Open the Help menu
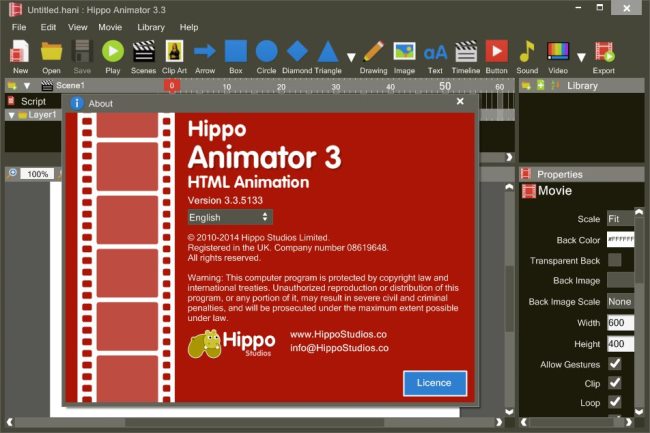Image resolution: width=650 pixels, height=433 pixels. click(x=189, y=27)
